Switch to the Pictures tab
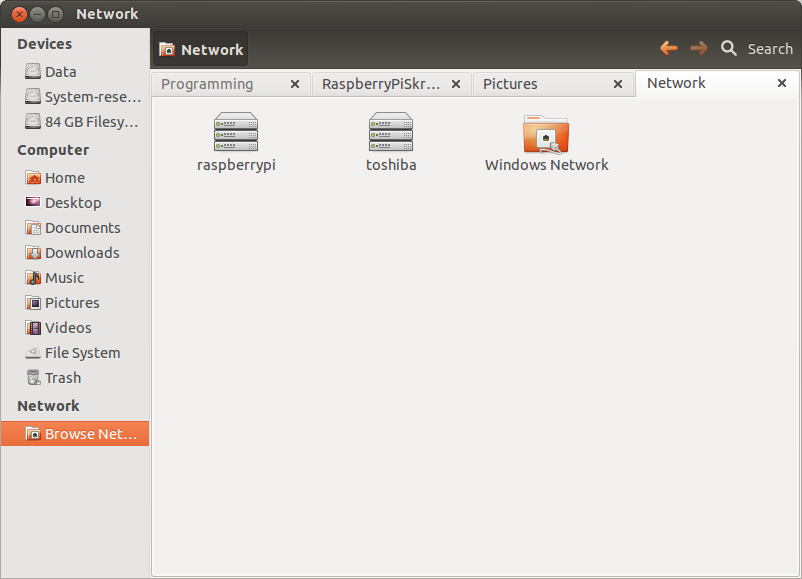The height and width of the screenshot is (579, 802). click(510, 84)
